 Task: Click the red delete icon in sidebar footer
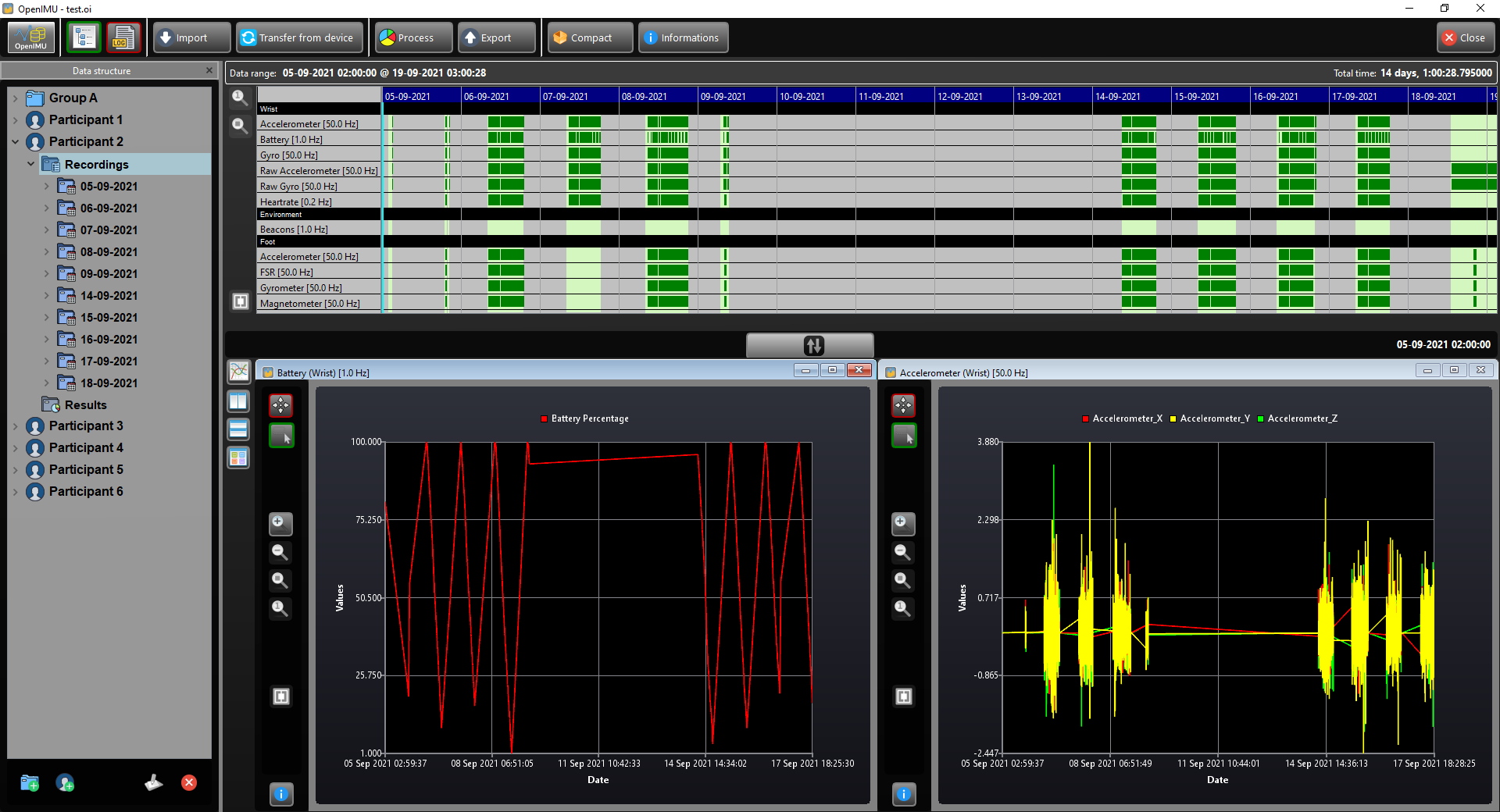[x=189, y=782]
